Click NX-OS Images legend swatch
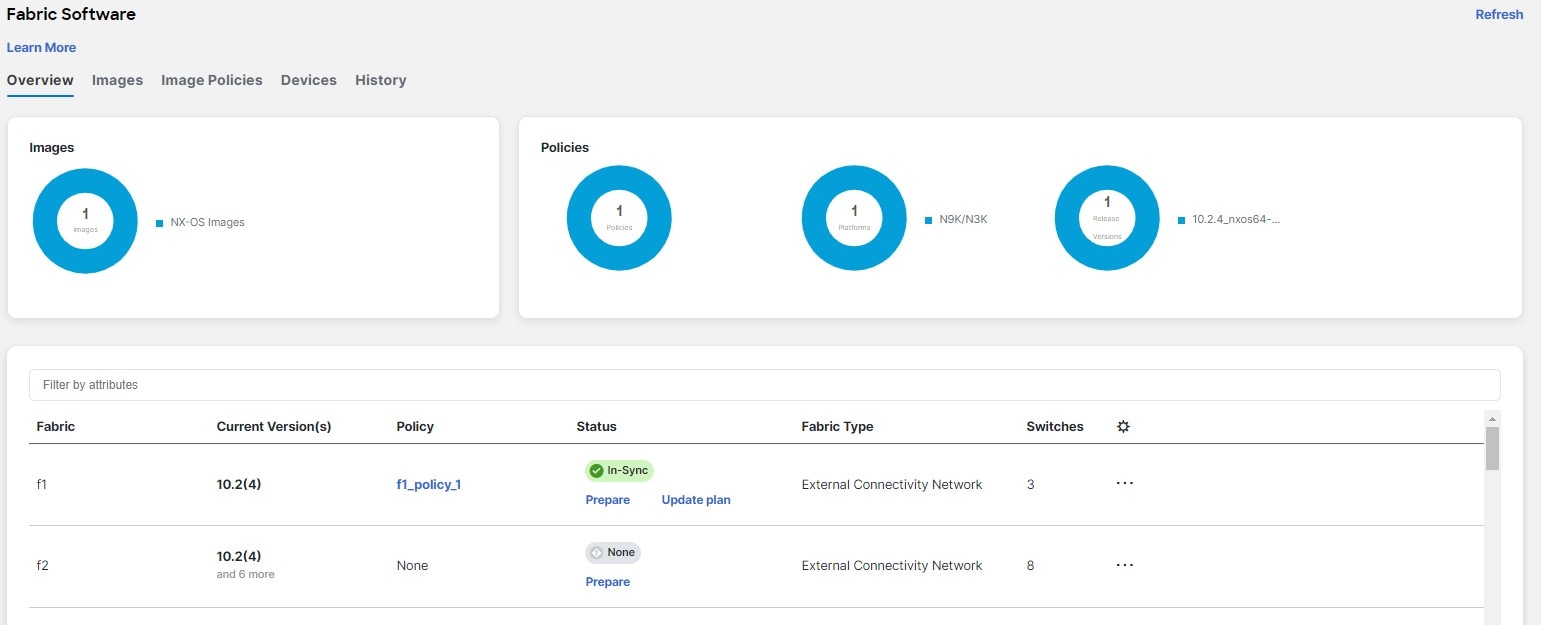This screenshot has height=625, width=1541. (160, 223)
